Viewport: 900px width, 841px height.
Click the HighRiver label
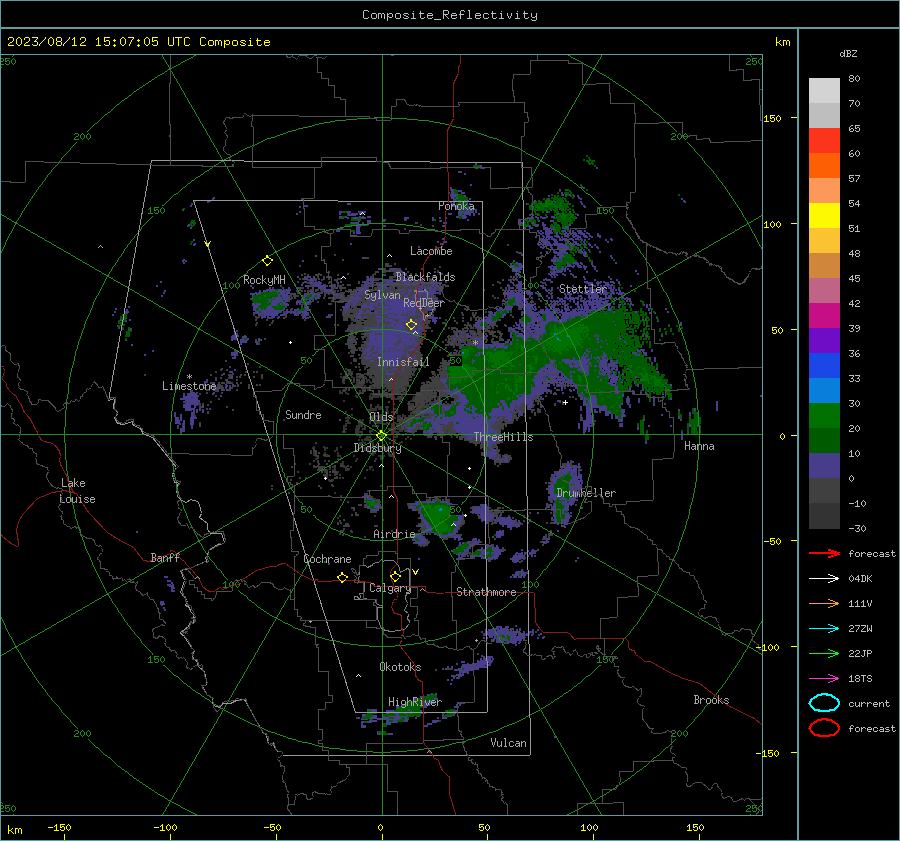415,702
